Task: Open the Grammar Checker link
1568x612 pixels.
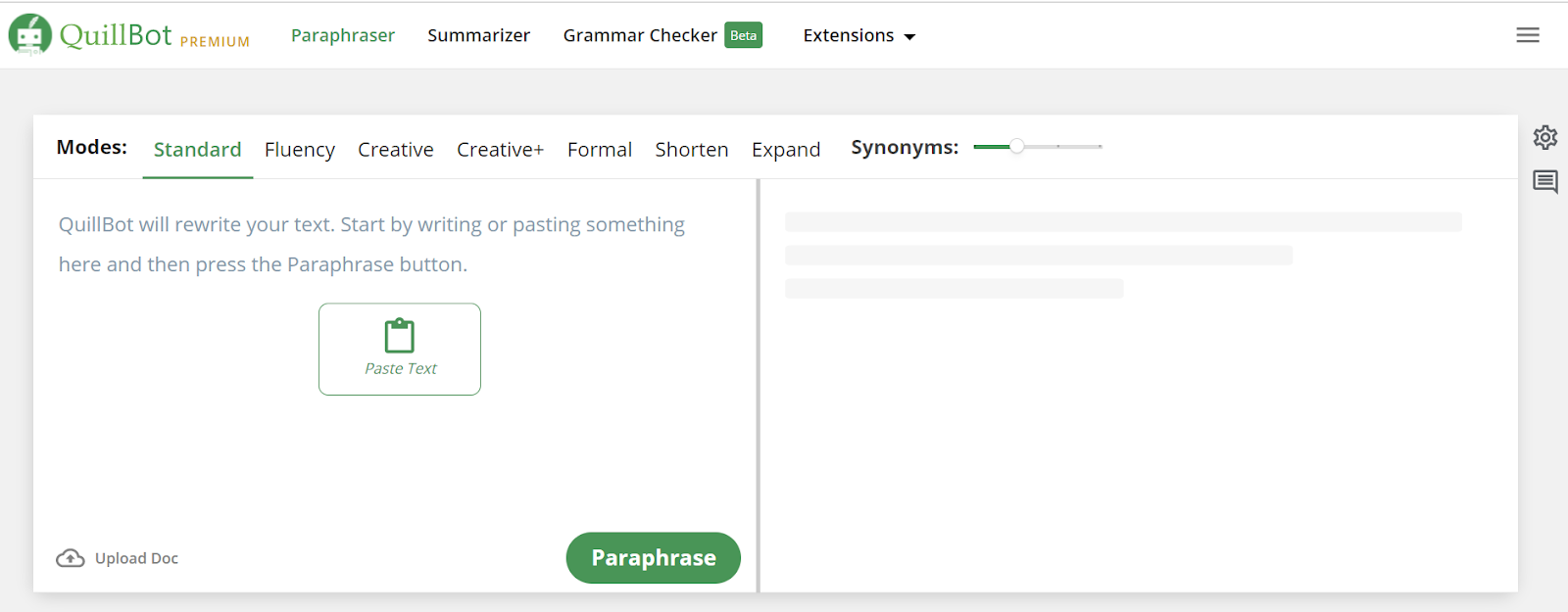Action: (640, 35)
